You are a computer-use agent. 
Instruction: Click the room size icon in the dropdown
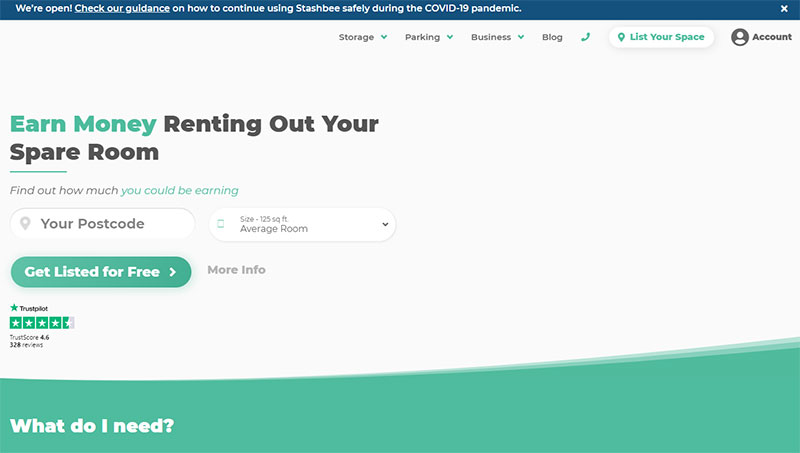click(221, 223)
